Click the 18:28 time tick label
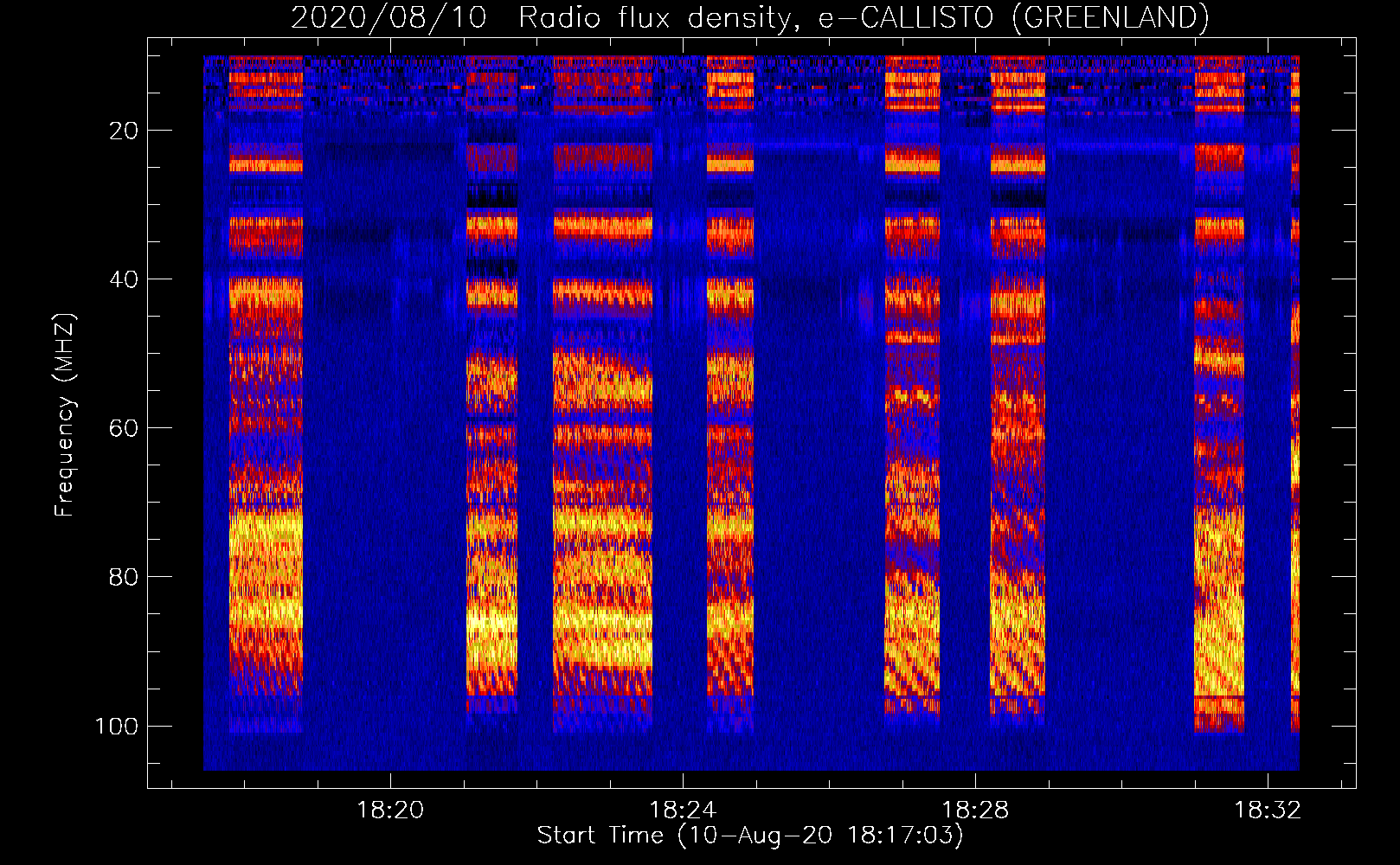Viewport: 1400px width, 865px height. [x=975, y=811]
